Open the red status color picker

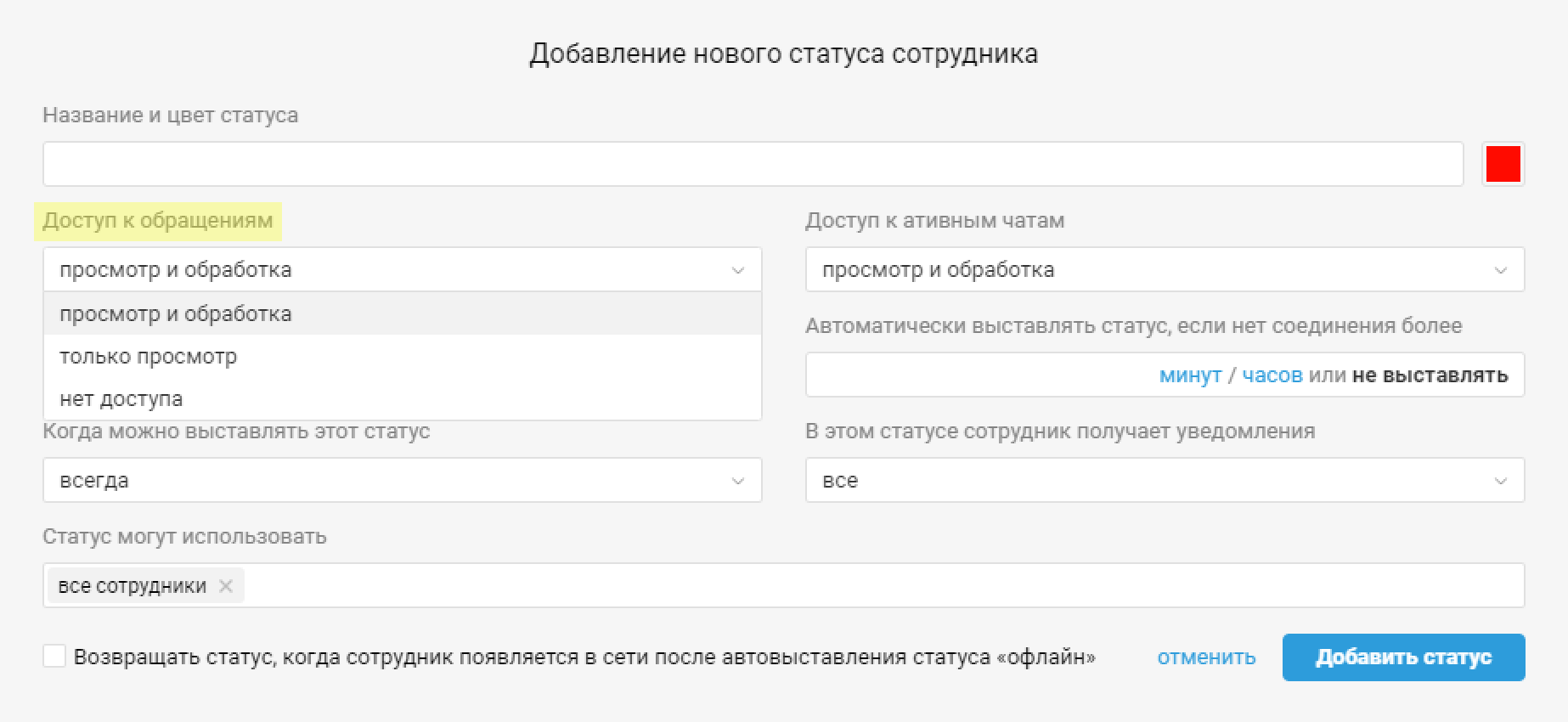tap(1503, 164)
